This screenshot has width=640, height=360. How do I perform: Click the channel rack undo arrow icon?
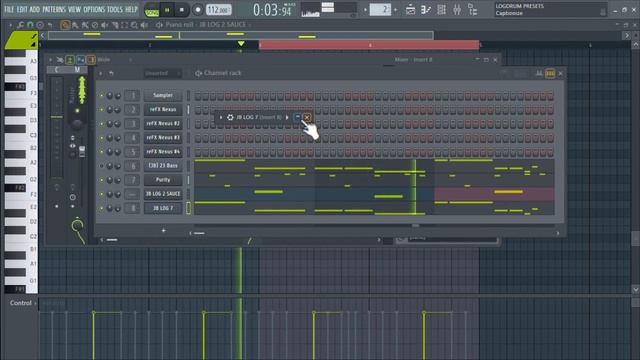pyautogui.click(x=111, y=73)
